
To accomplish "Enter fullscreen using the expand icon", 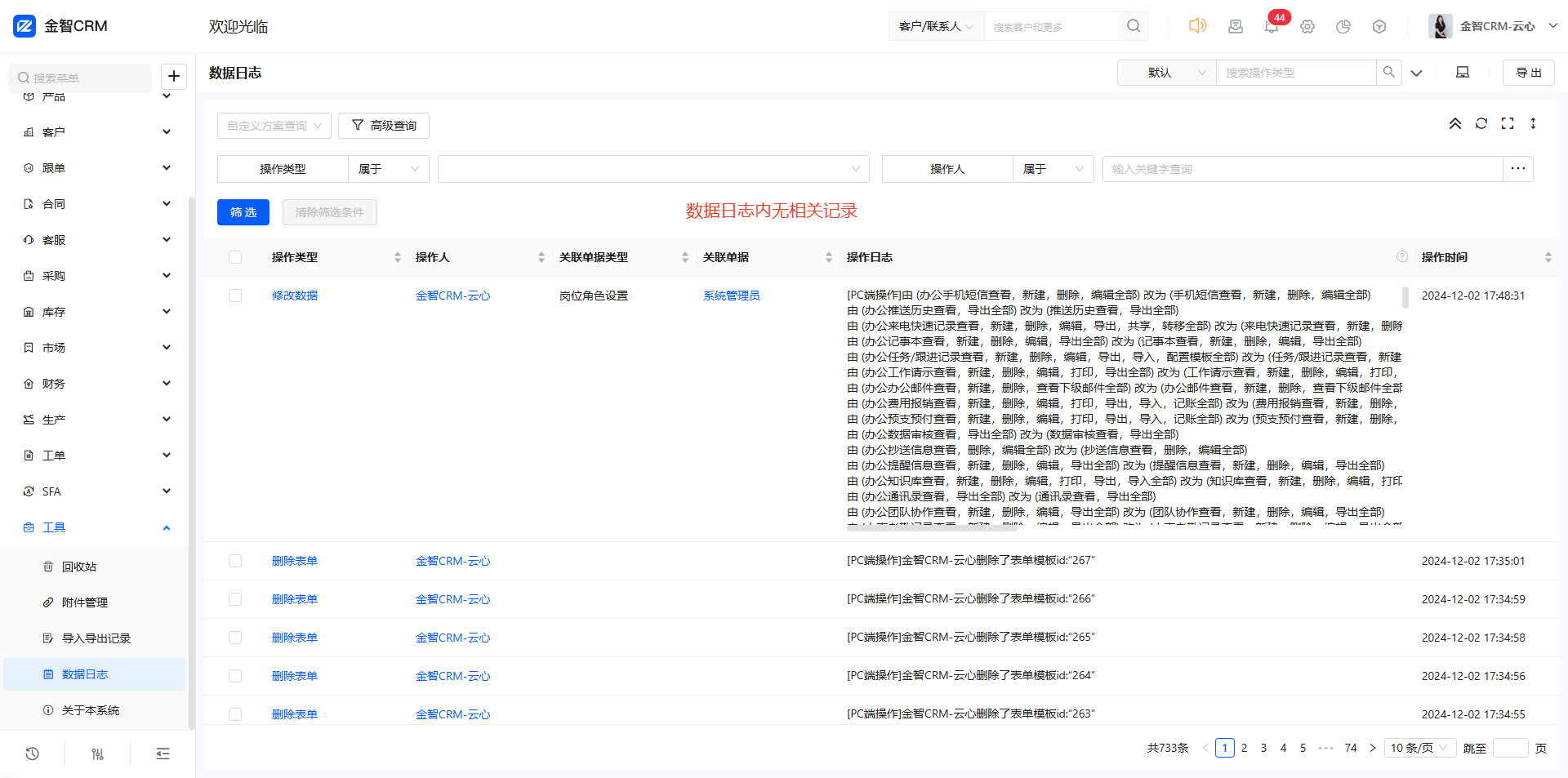I will (1508, 123).
